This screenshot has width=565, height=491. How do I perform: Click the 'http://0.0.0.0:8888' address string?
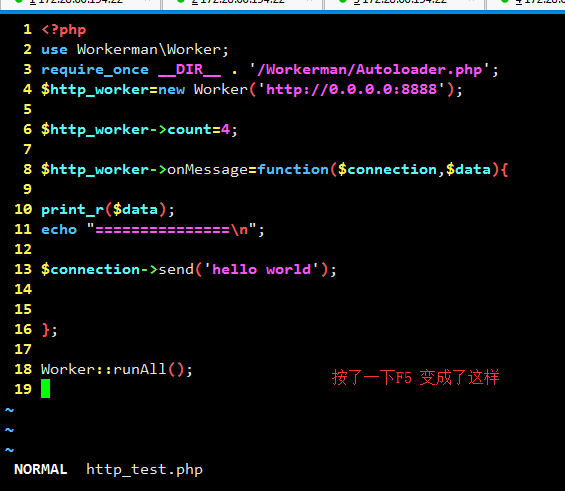[x=351, y=89]
